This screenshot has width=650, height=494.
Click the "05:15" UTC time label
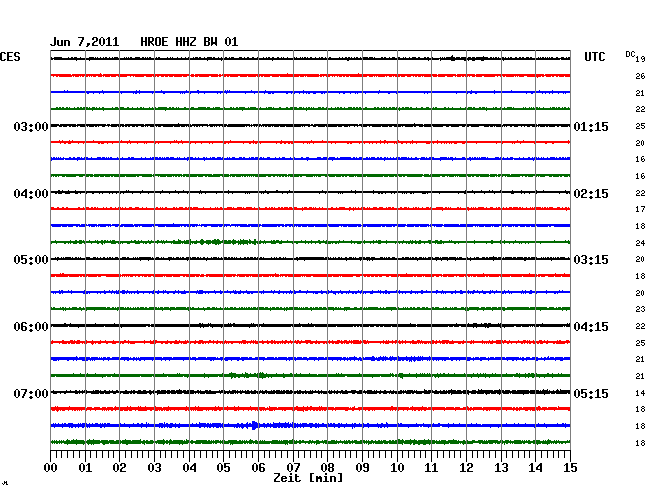tap(591, 393)
